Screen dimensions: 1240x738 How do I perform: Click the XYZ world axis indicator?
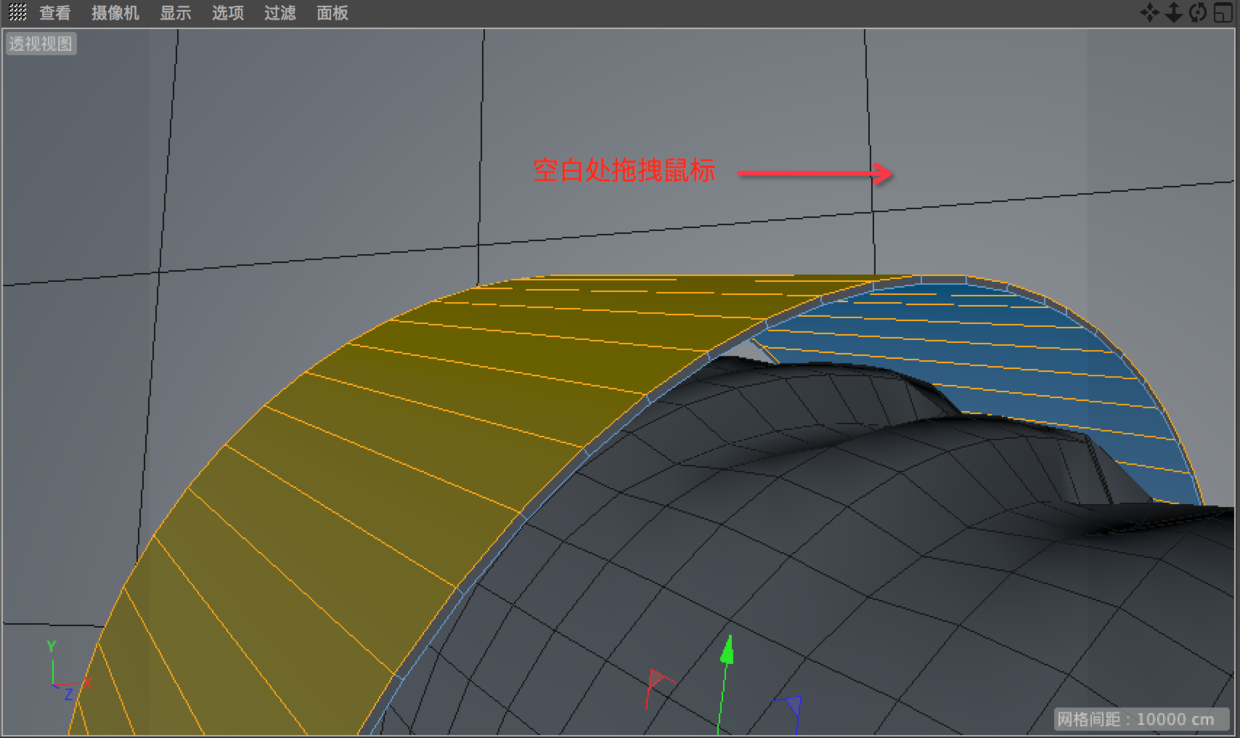pyautogui.click(x=68, y=671)
